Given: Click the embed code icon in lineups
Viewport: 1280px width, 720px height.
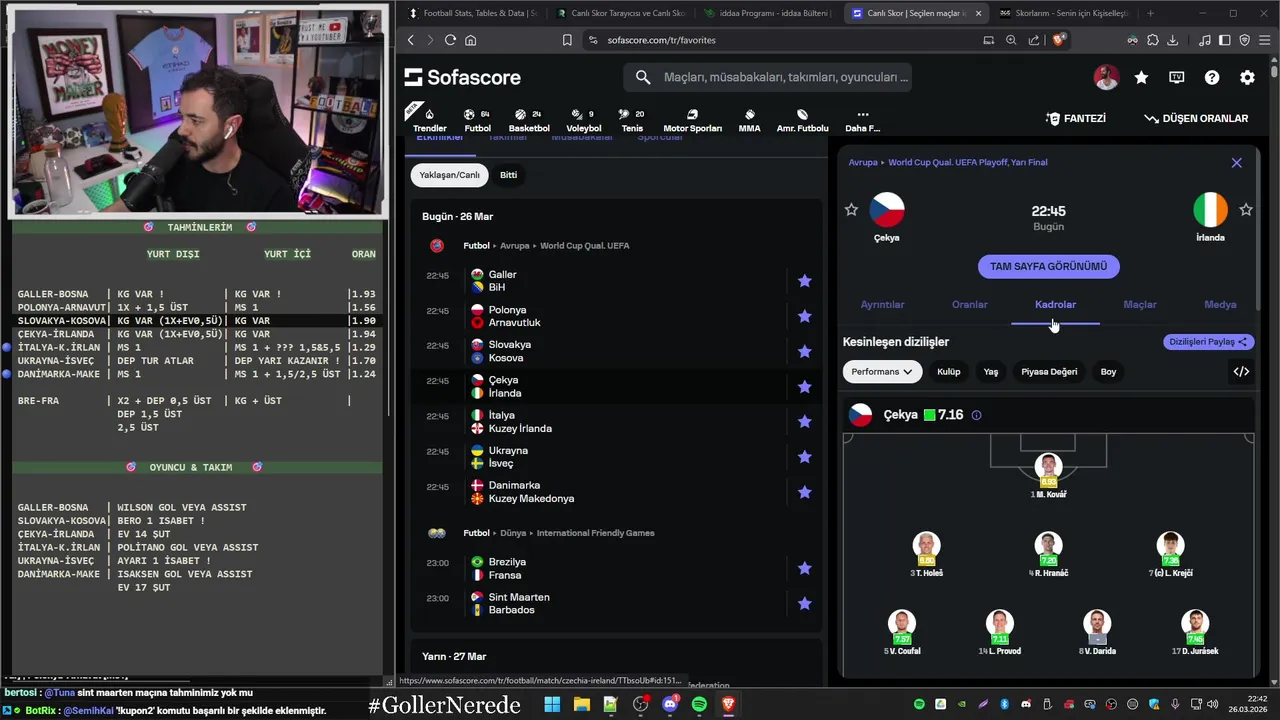Looking at the screenshot, I should [x=1241, y=371].
